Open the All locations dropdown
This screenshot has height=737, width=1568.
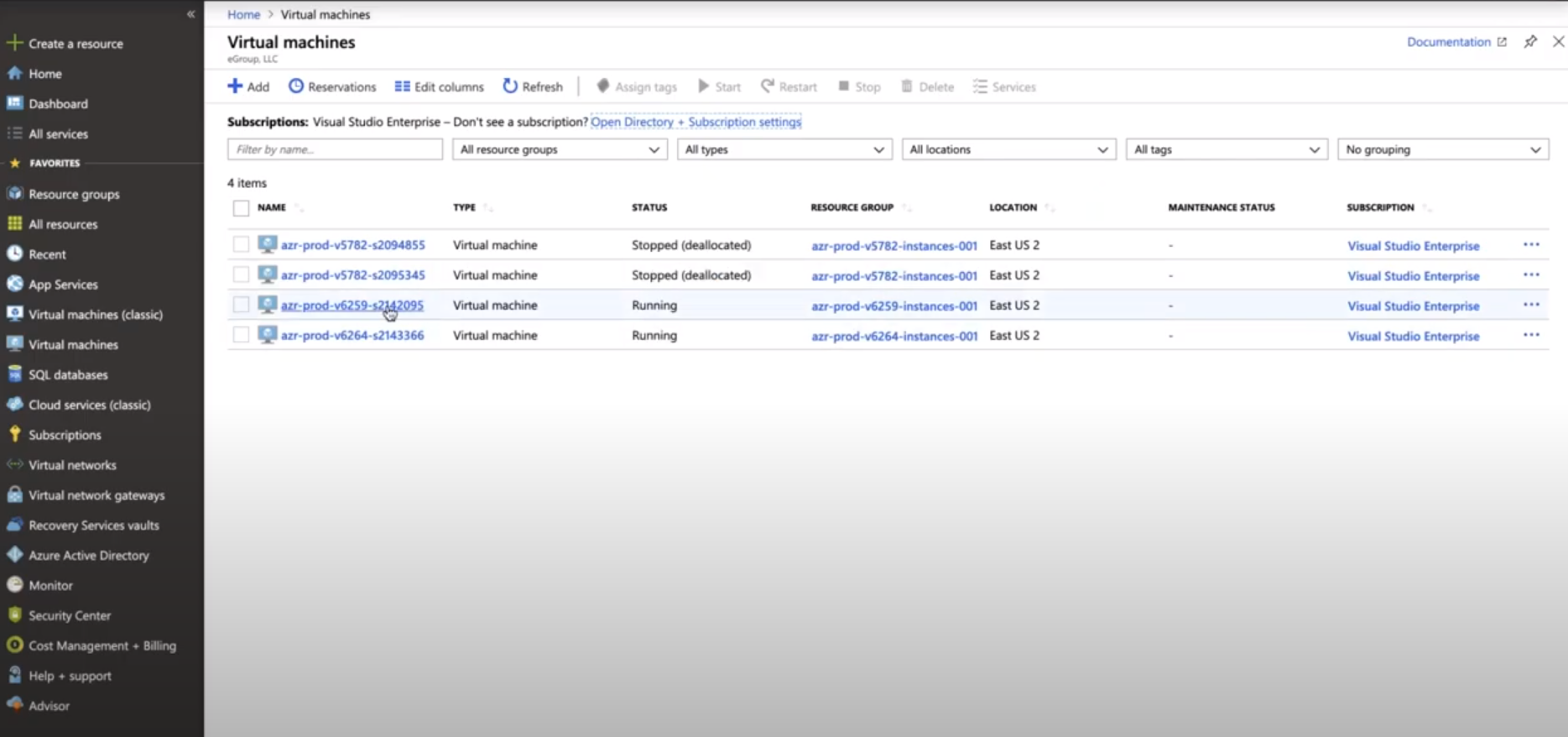tap(1008, 149)
